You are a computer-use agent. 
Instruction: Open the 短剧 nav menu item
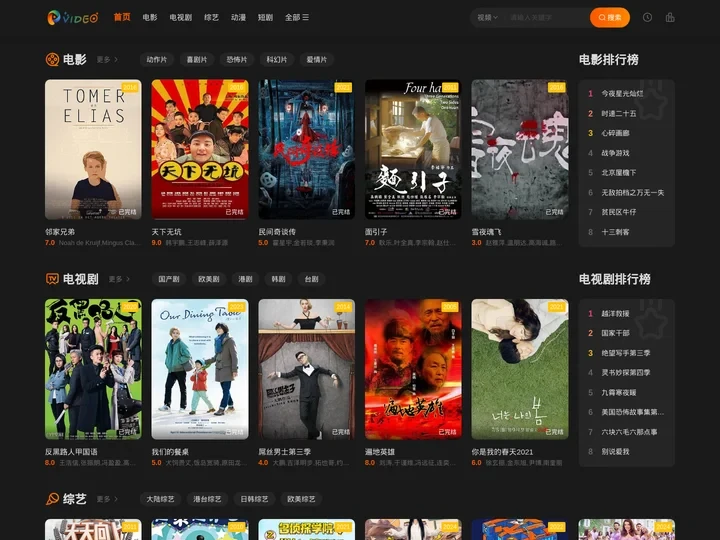pos(265,17)
